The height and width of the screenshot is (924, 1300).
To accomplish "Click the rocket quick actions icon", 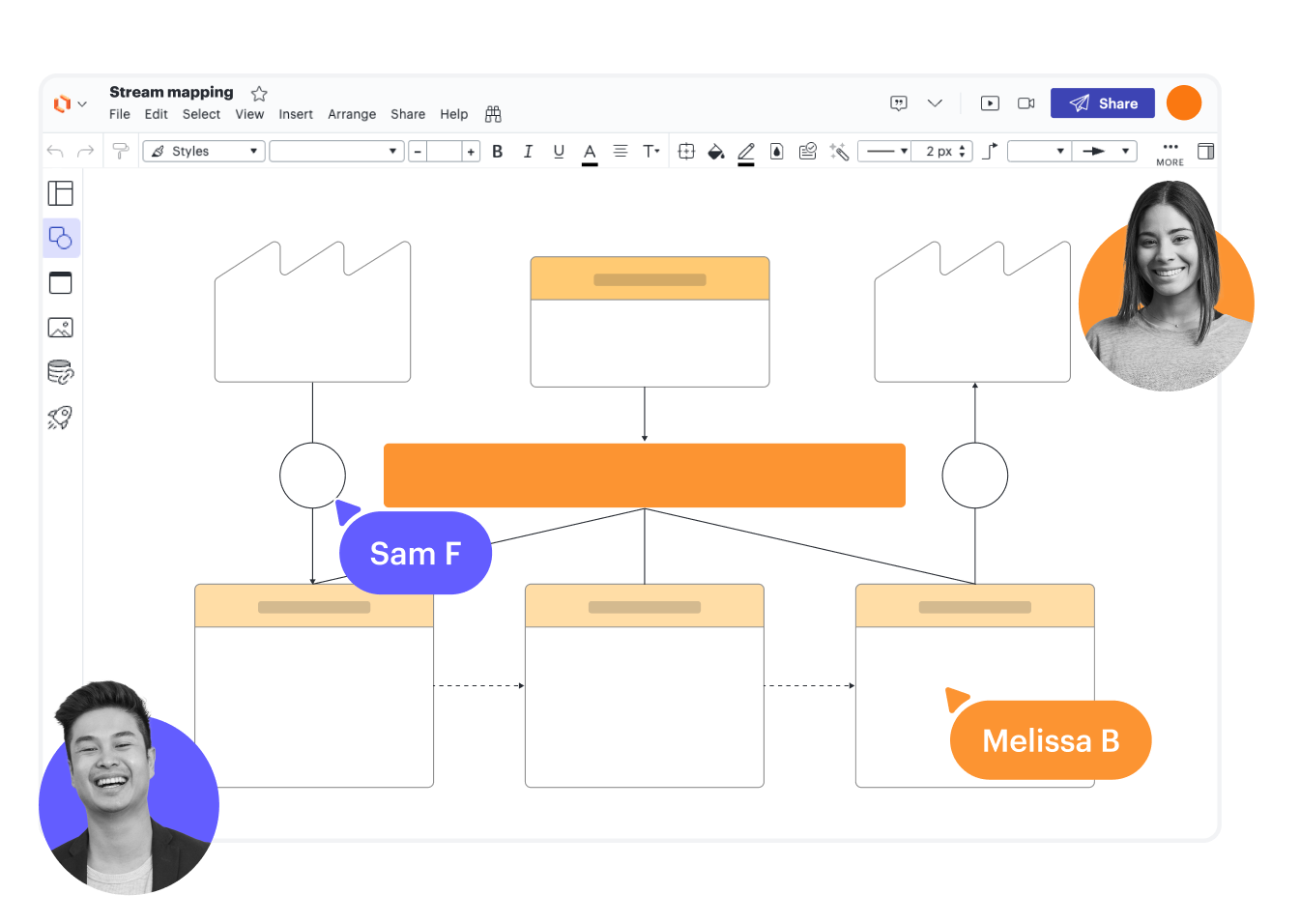I will 61,418.
